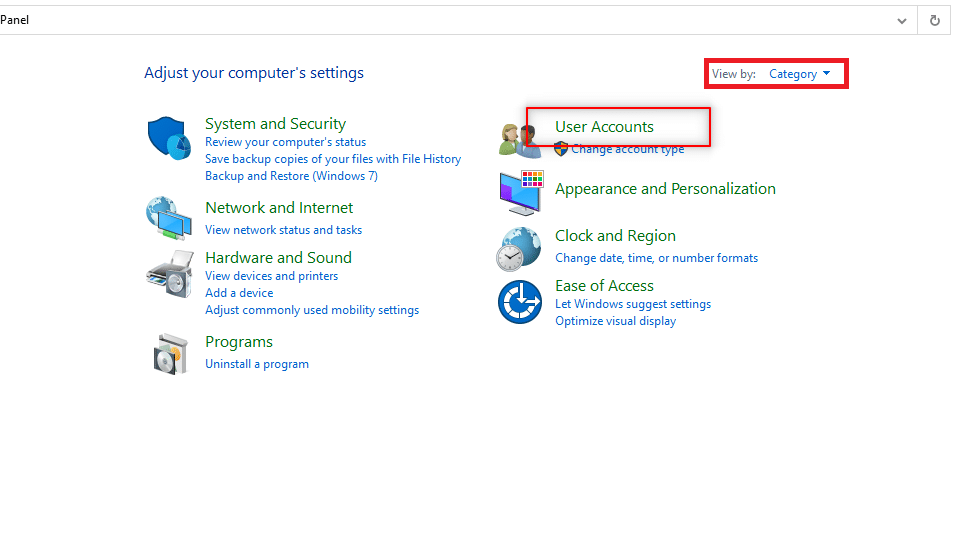Open the Clock and Region globe-clock icon
The height and width of the screenshot is (548, 958).
tap(519, 249)
